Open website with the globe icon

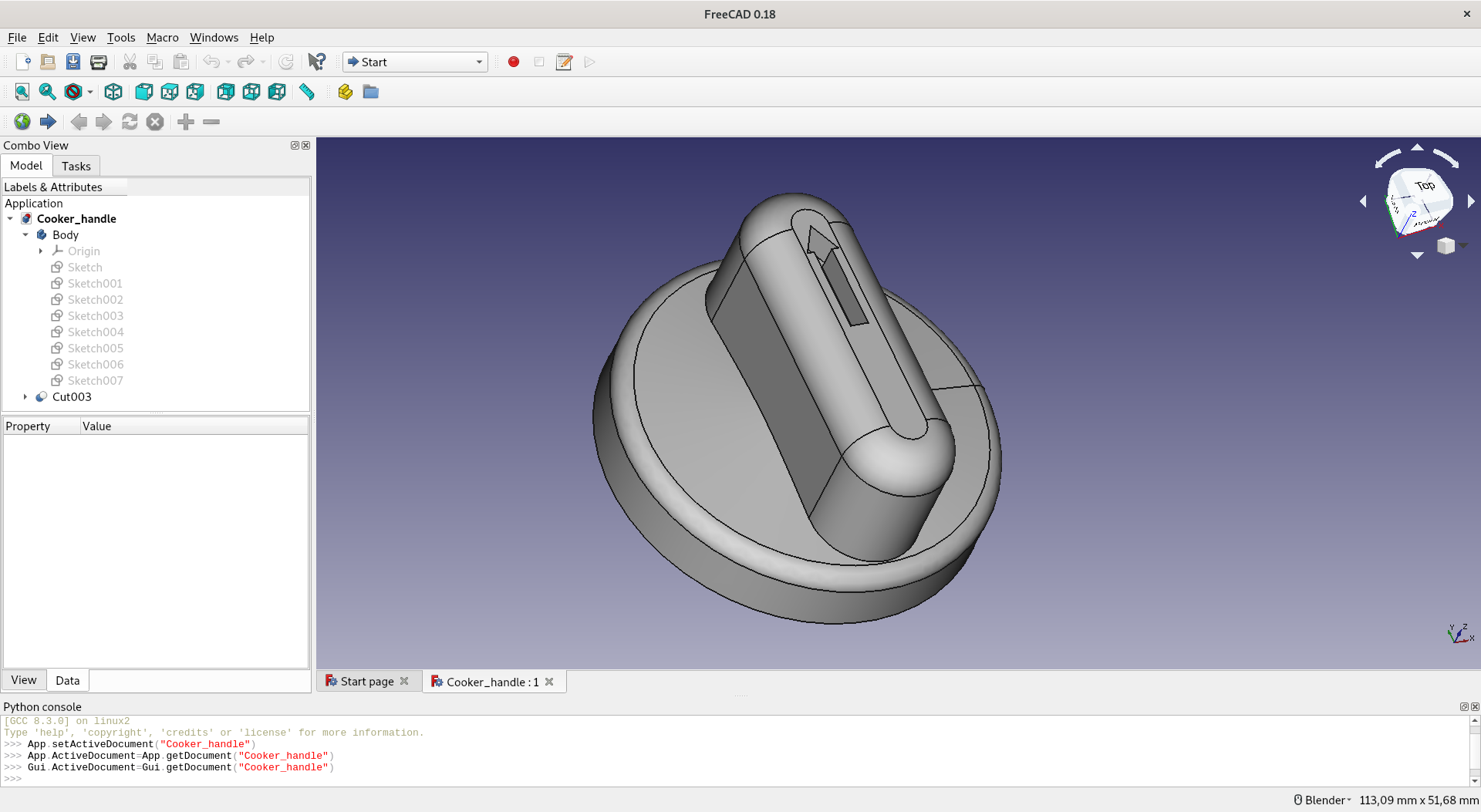pos(22,122)
